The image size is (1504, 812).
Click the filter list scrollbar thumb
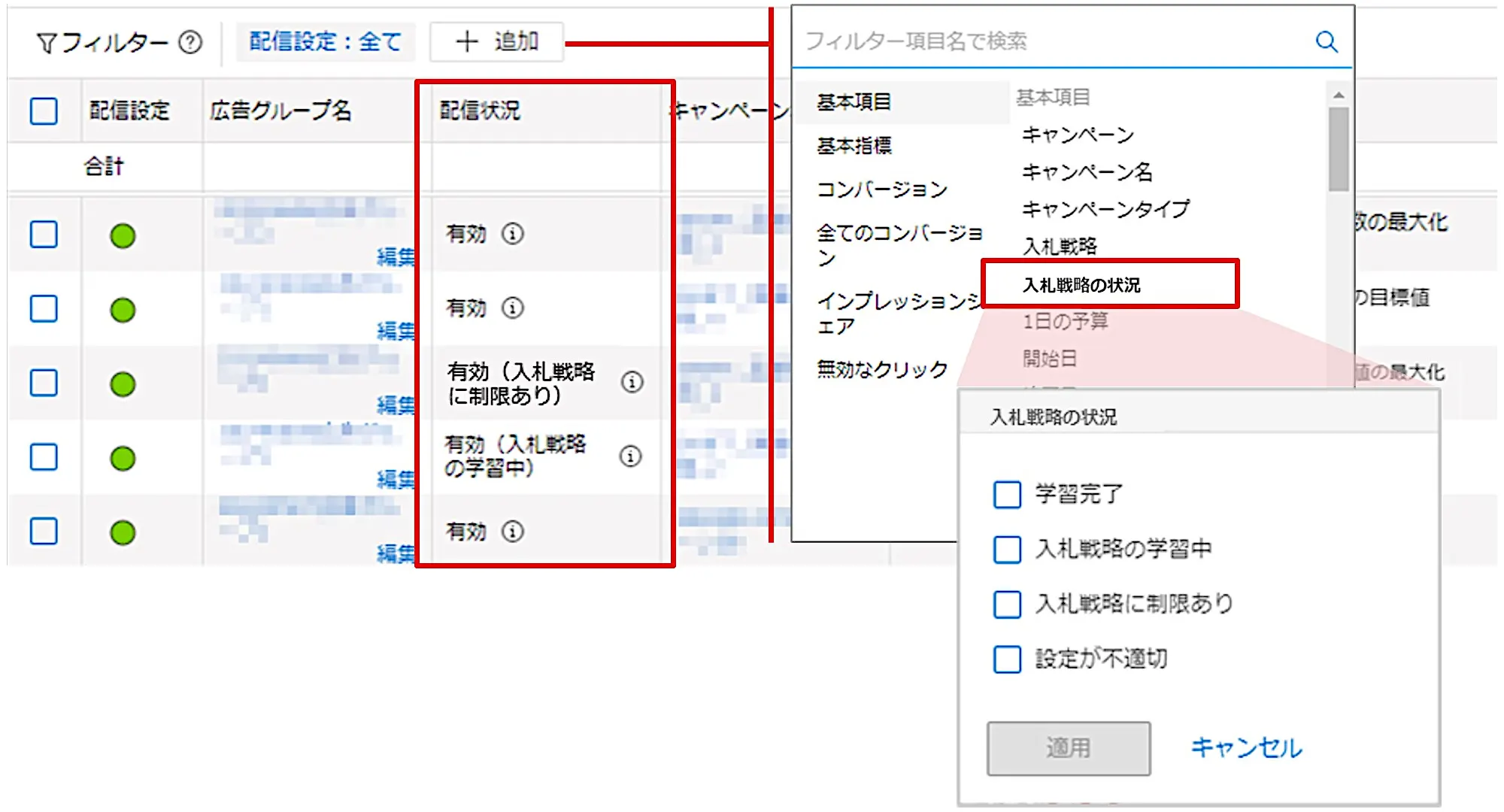(x=1339, y=150)
